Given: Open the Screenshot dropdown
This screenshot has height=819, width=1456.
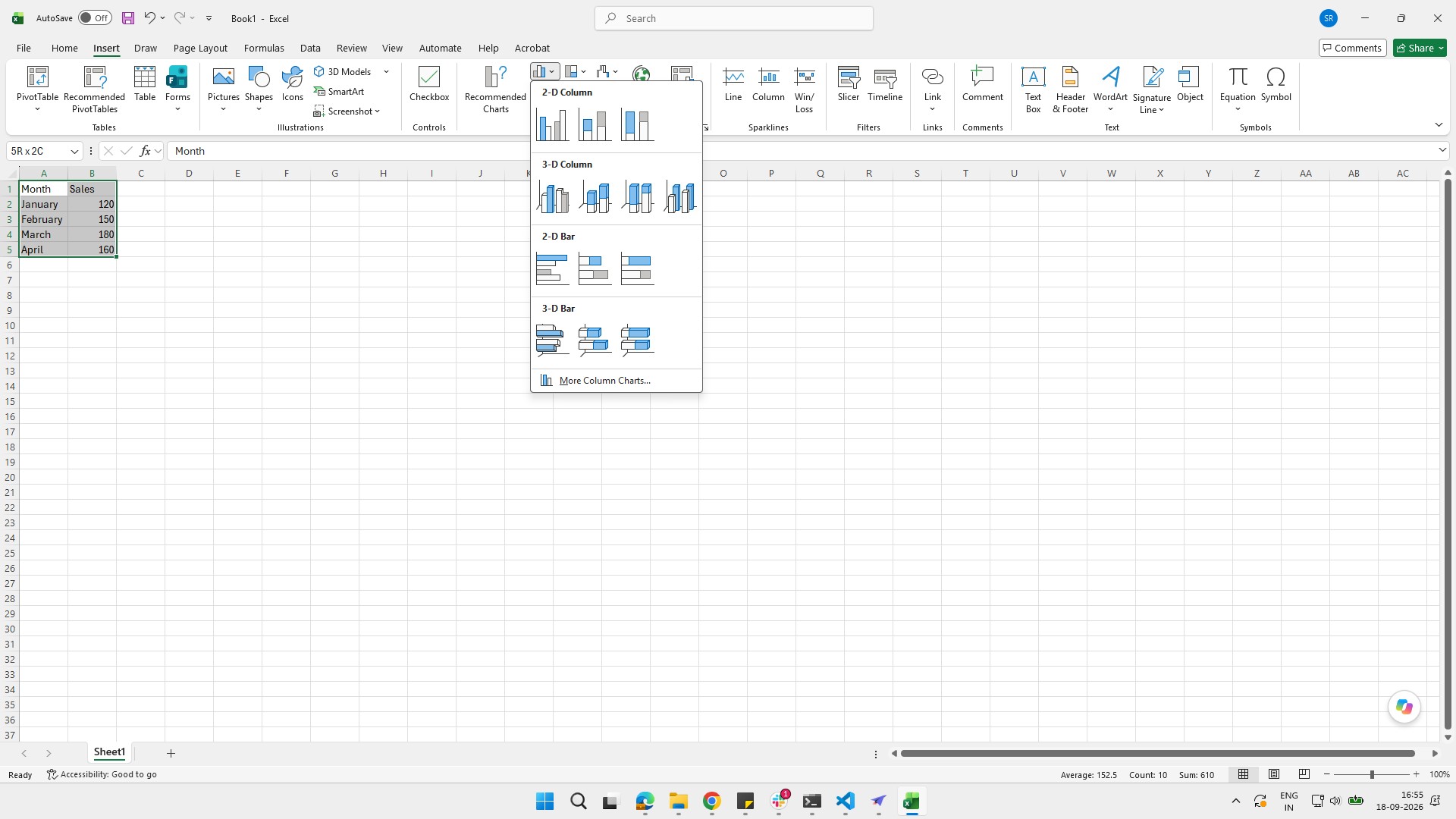Looking at the screenshot, I should click(347, 111).
